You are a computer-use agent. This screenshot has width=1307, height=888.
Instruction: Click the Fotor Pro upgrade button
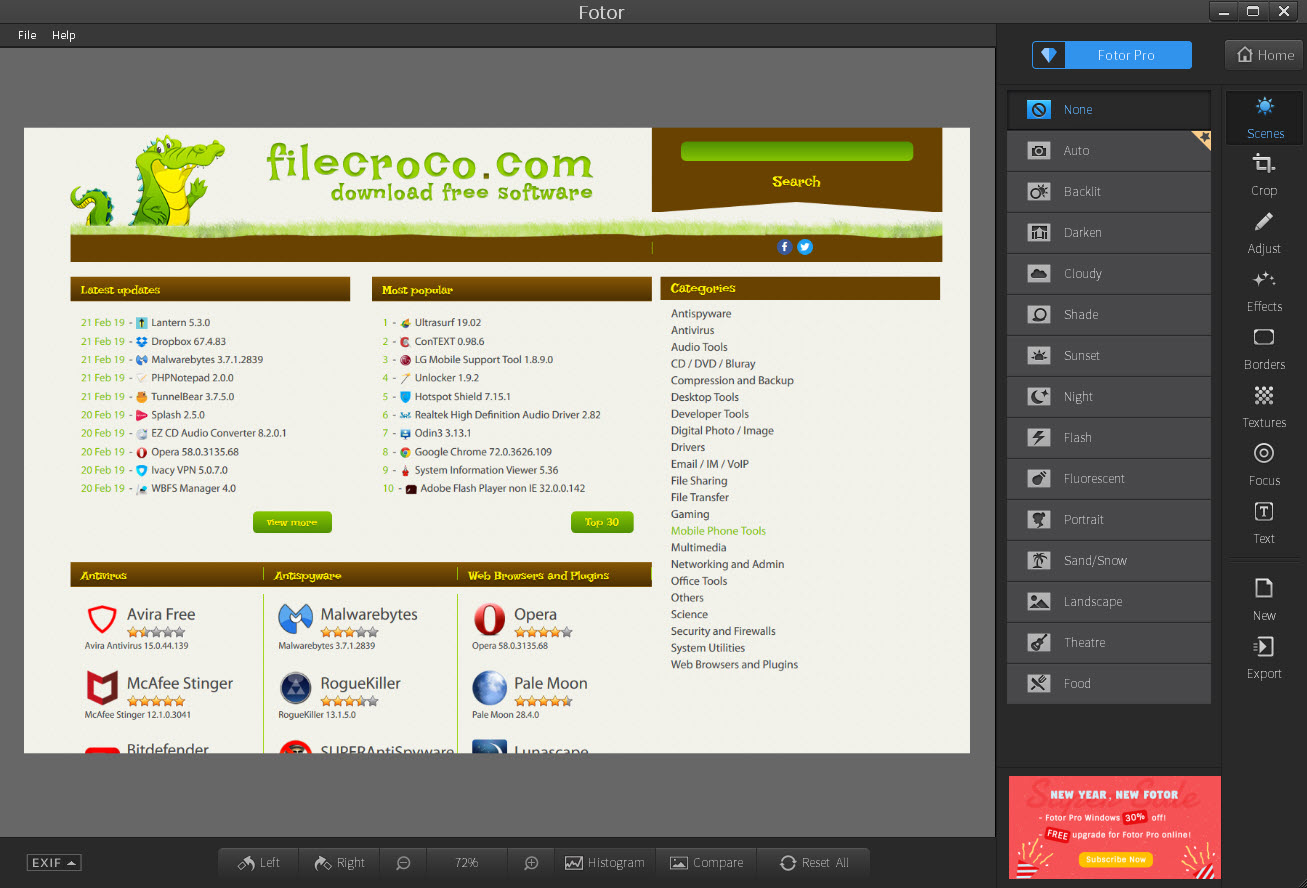1112,55
